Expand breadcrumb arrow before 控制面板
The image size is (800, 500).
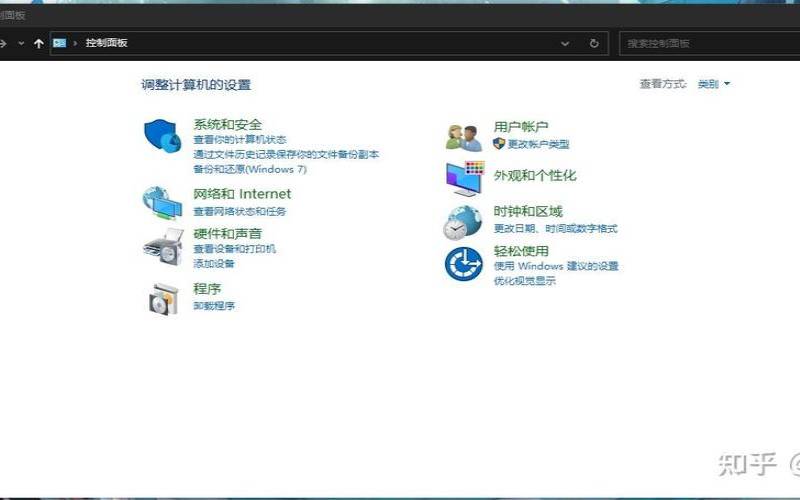(76, 43)
